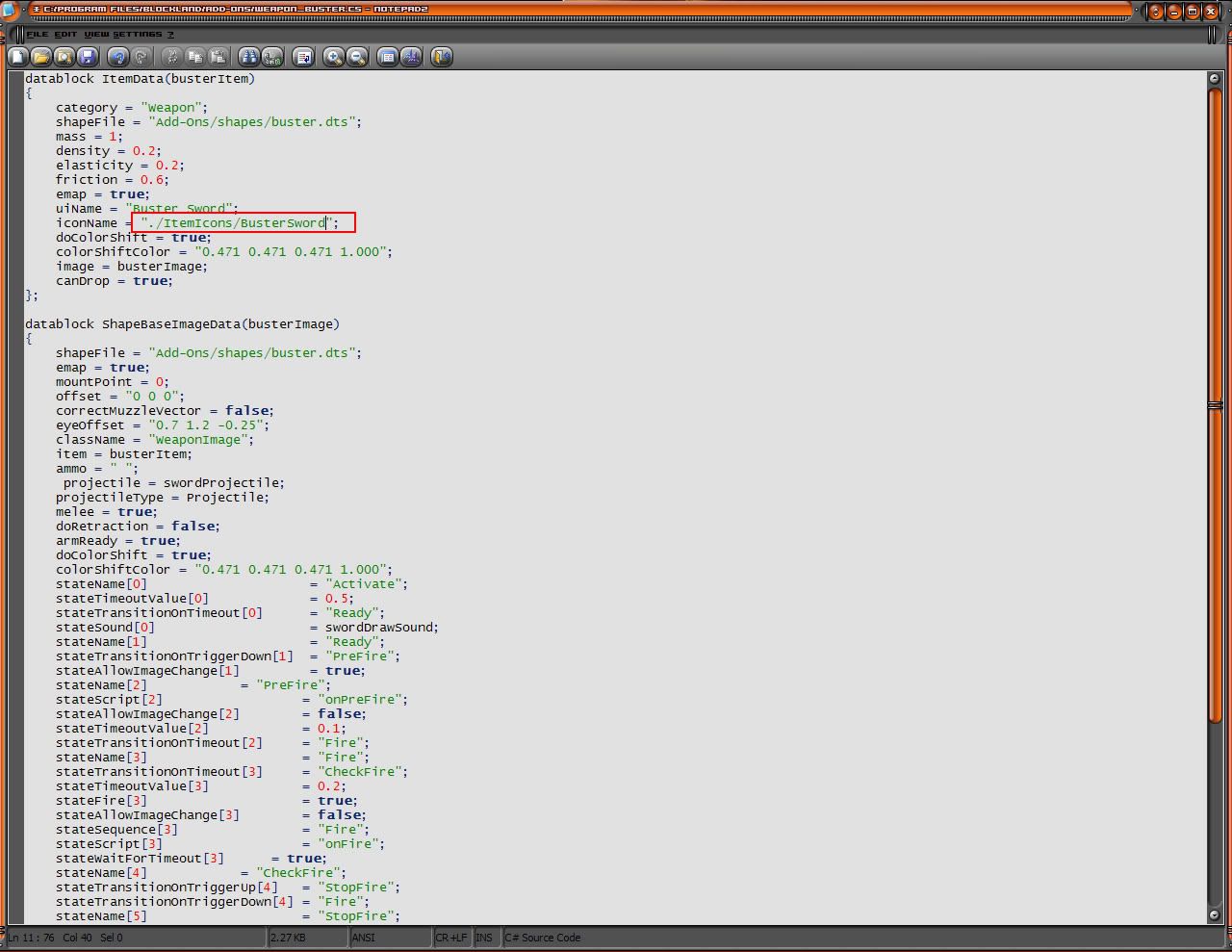The width and height of the screenshot is (1232, 952).
Task: Click the CR+LF line ending status
Action: coord(451,938)
